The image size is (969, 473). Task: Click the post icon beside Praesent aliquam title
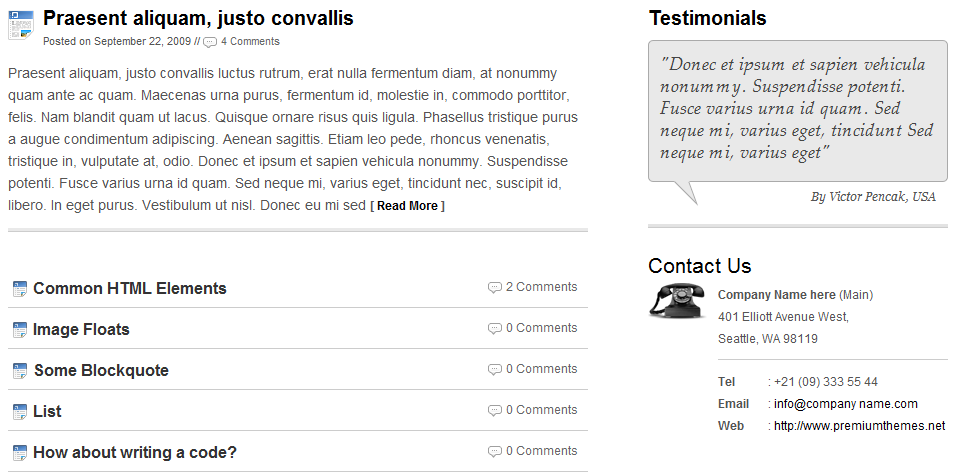pos(20,25)
